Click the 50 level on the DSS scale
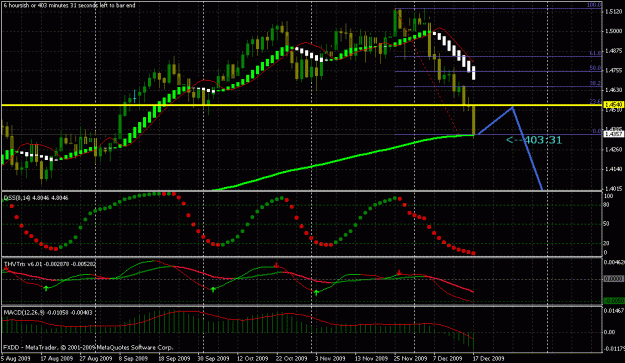Screen dimensions: 625x363 point(606,224)
